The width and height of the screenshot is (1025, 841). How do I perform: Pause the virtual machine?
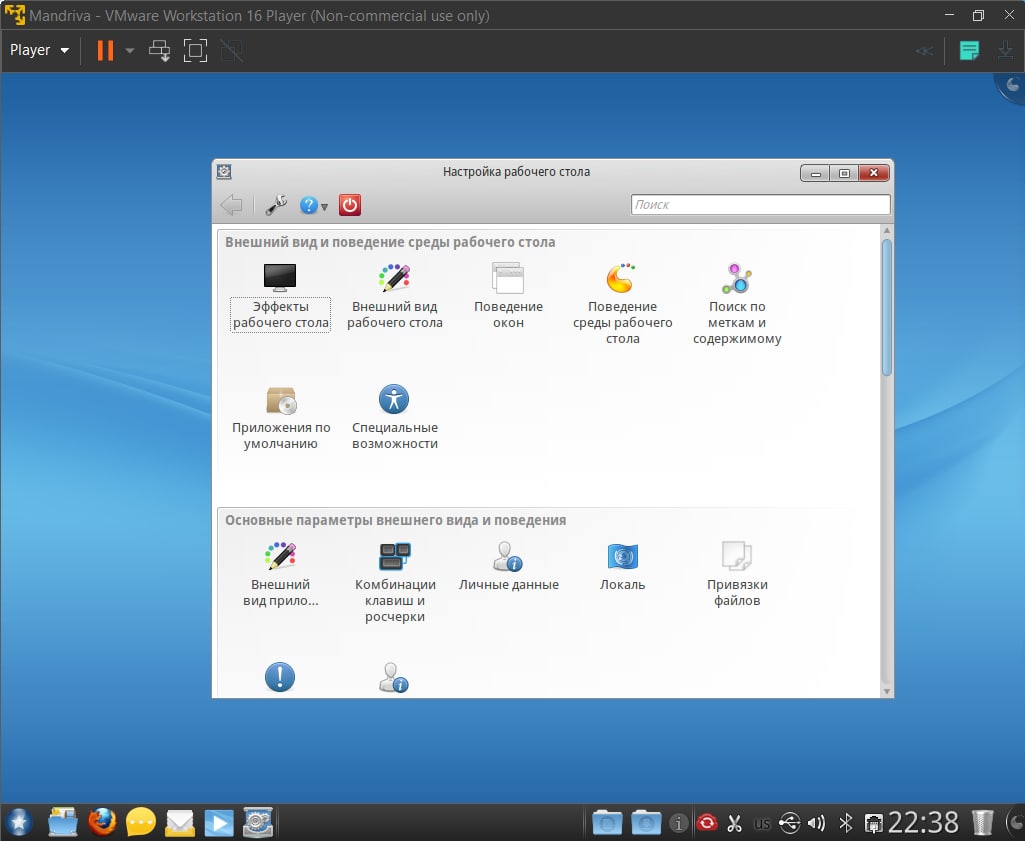point(105,50)
